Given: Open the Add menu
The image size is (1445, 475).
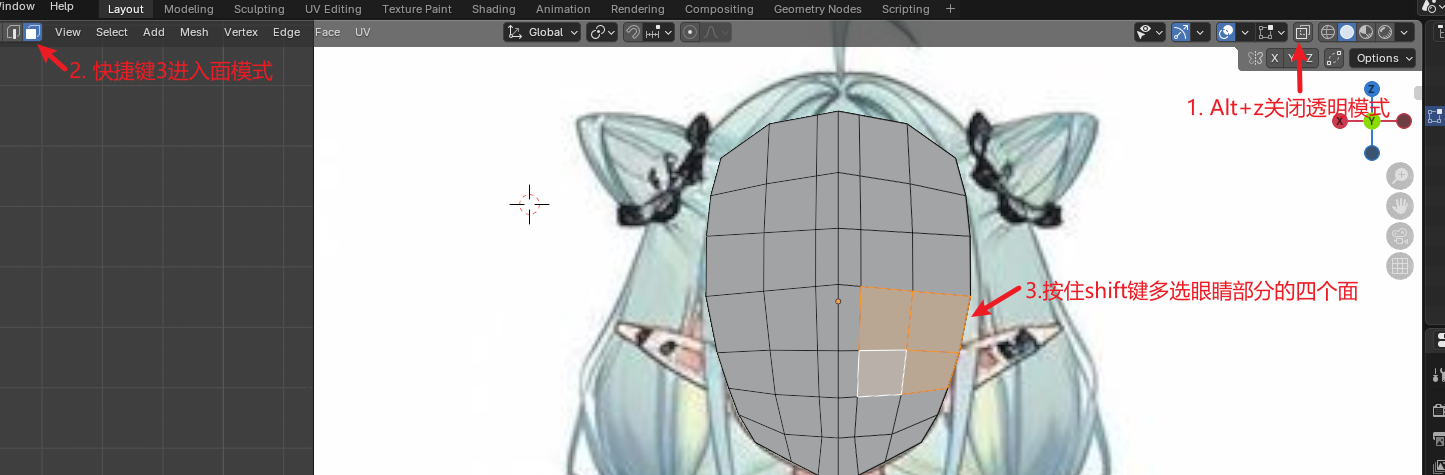Looking at the screenshot, I should [x=154, y=32].
